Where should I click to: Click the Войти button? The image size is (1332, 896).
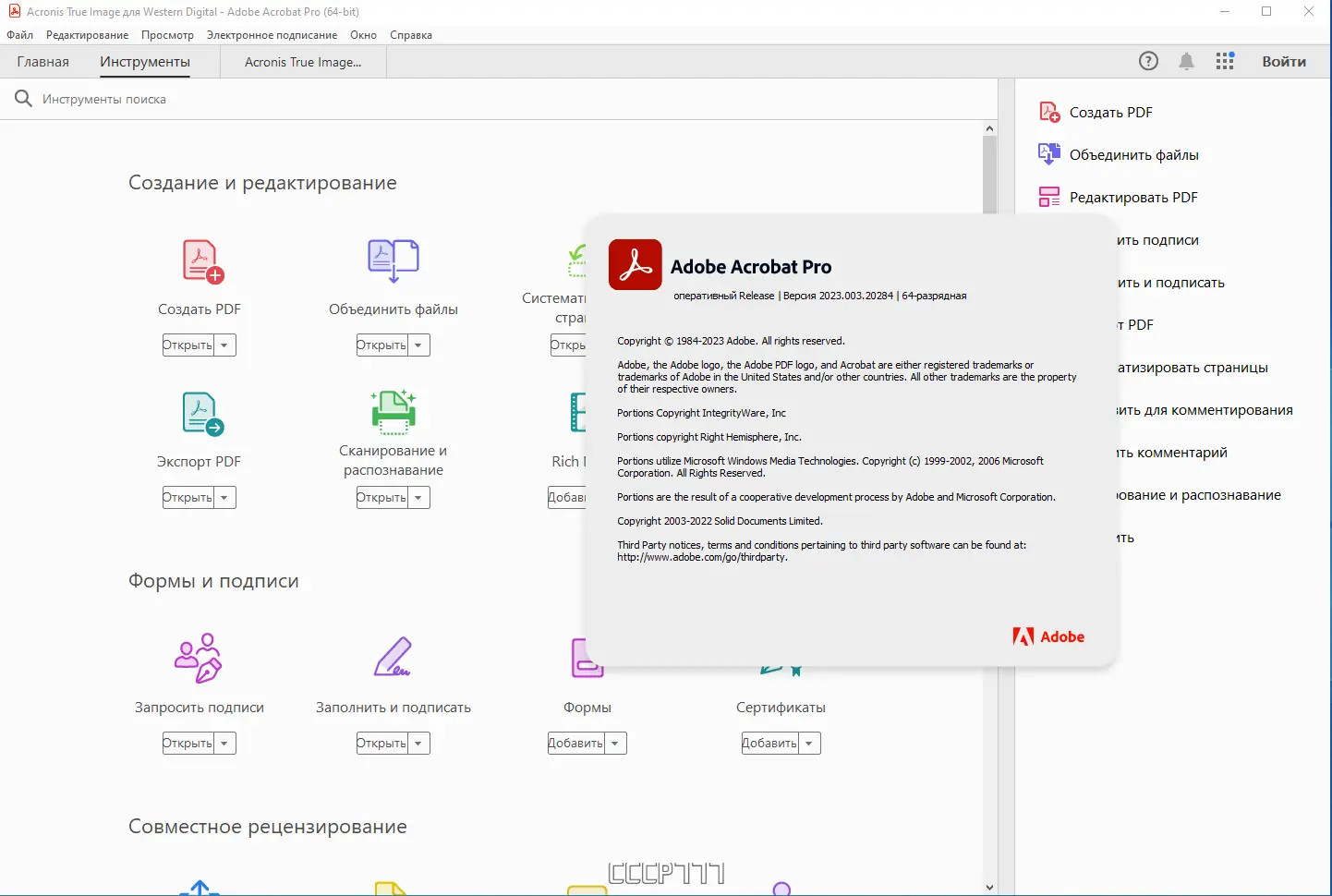(x=1283, y=61)
